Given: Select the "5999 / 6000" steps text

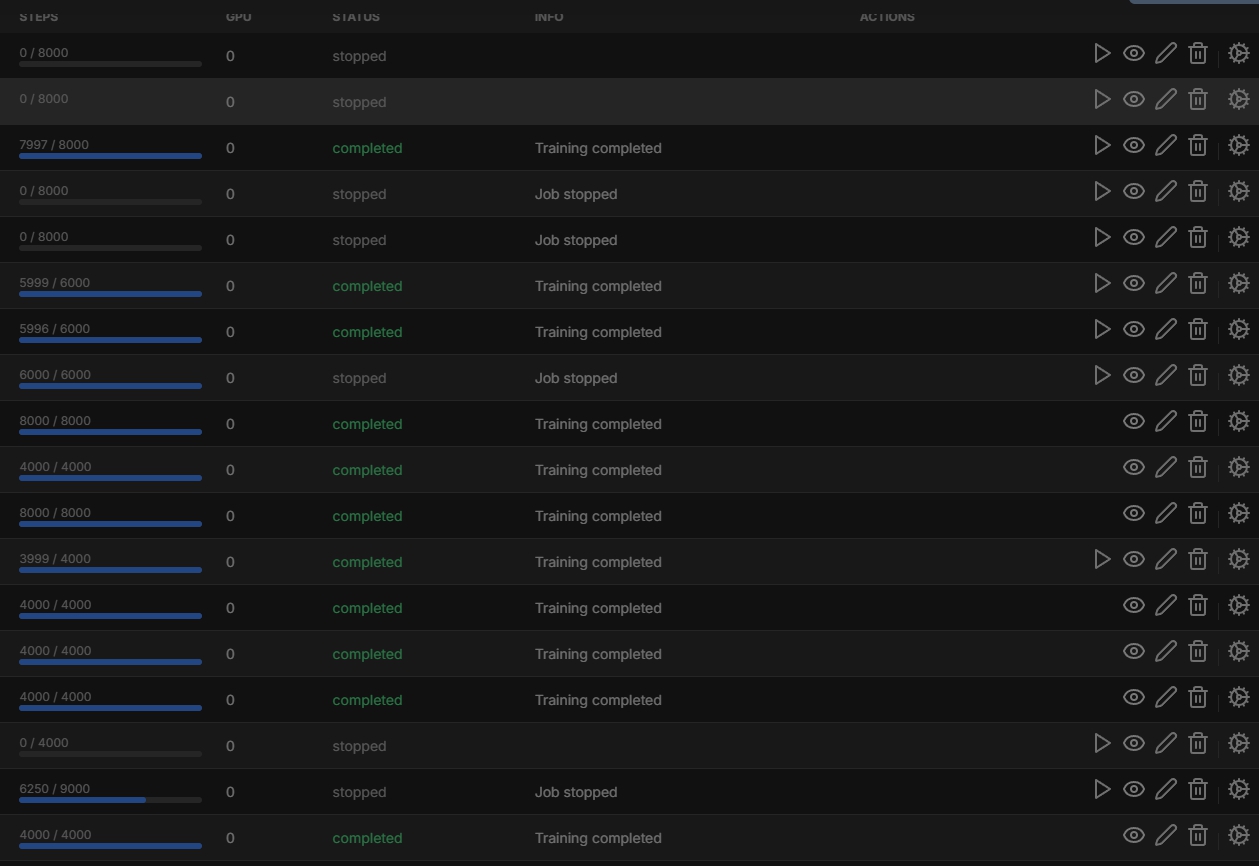Looking at the screenshot, I should [54, 282].
